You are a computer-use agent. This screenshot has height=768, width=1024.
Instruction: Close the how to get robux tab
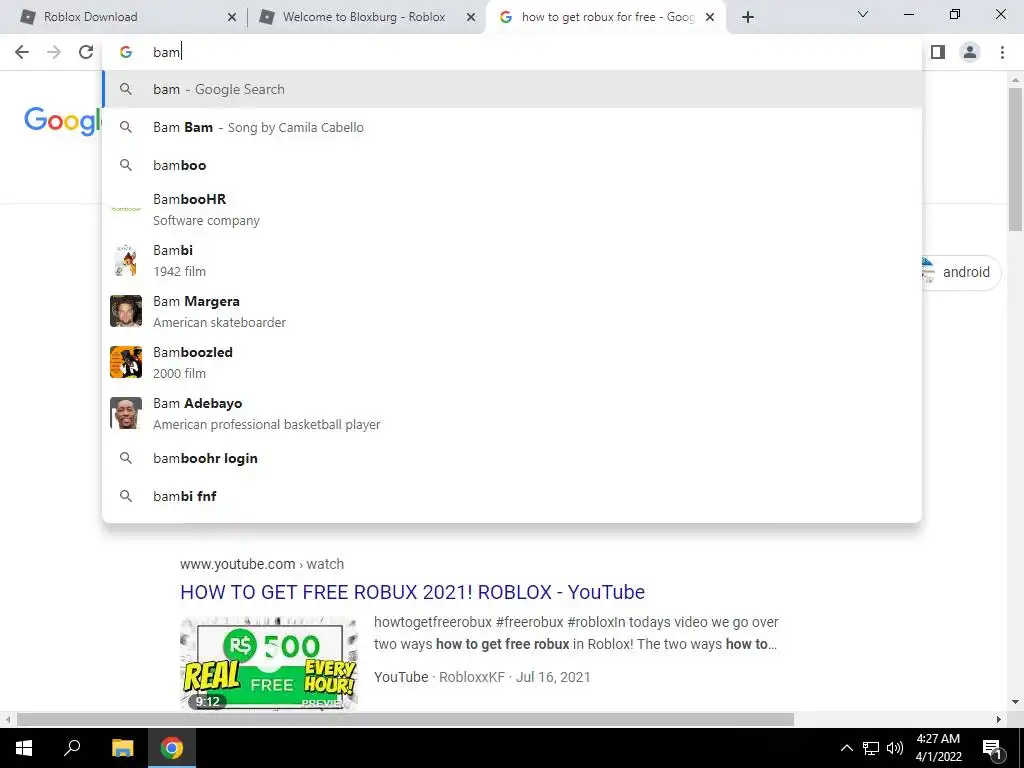[x=710, y=18]
